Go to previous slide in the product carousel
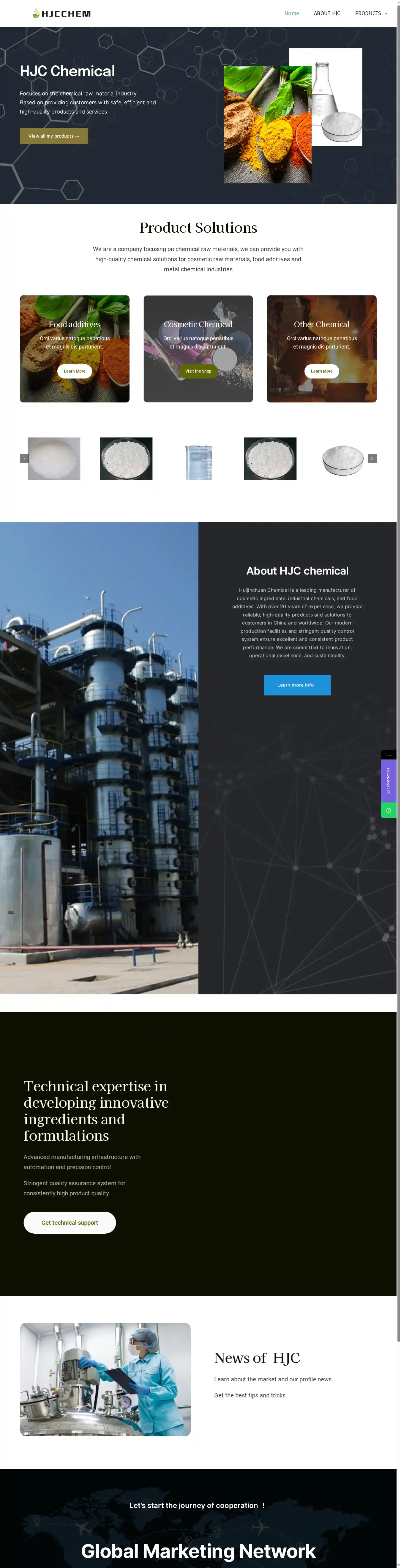The image size is (401, 1568). [24, 458]
